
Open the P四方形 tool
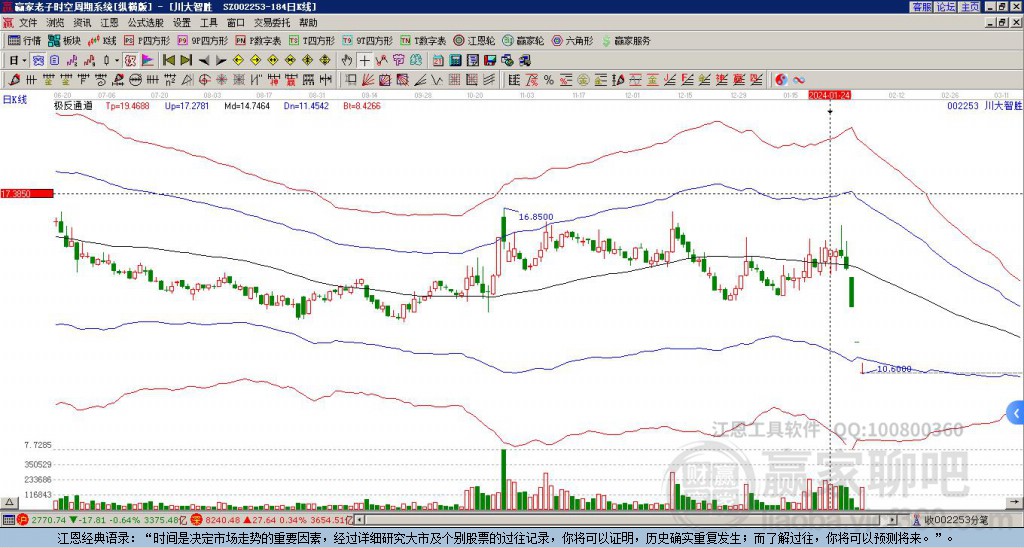pyautogui.click(x=148, y=40)
